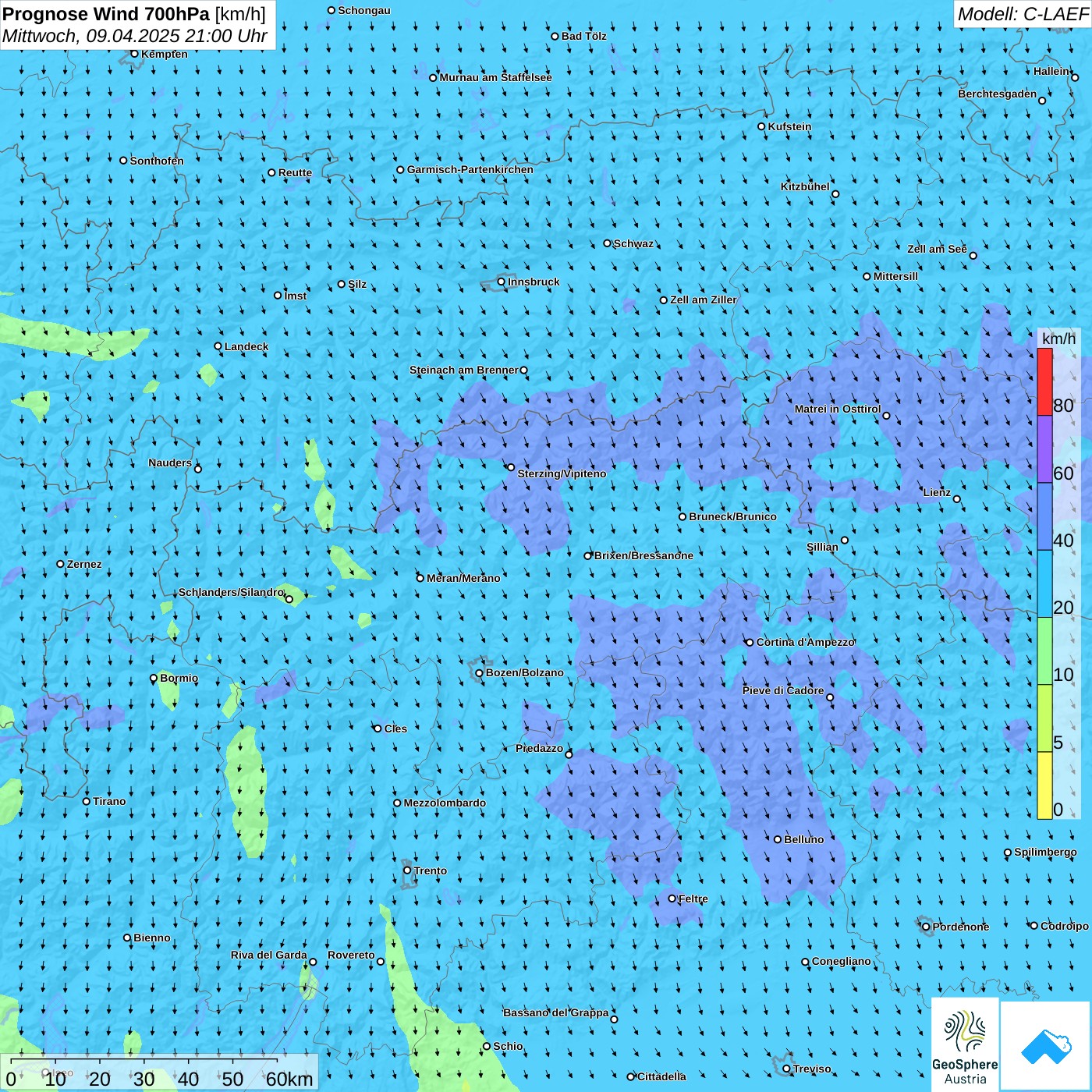Click the Brixen/Bressanone label

[643, 555]
